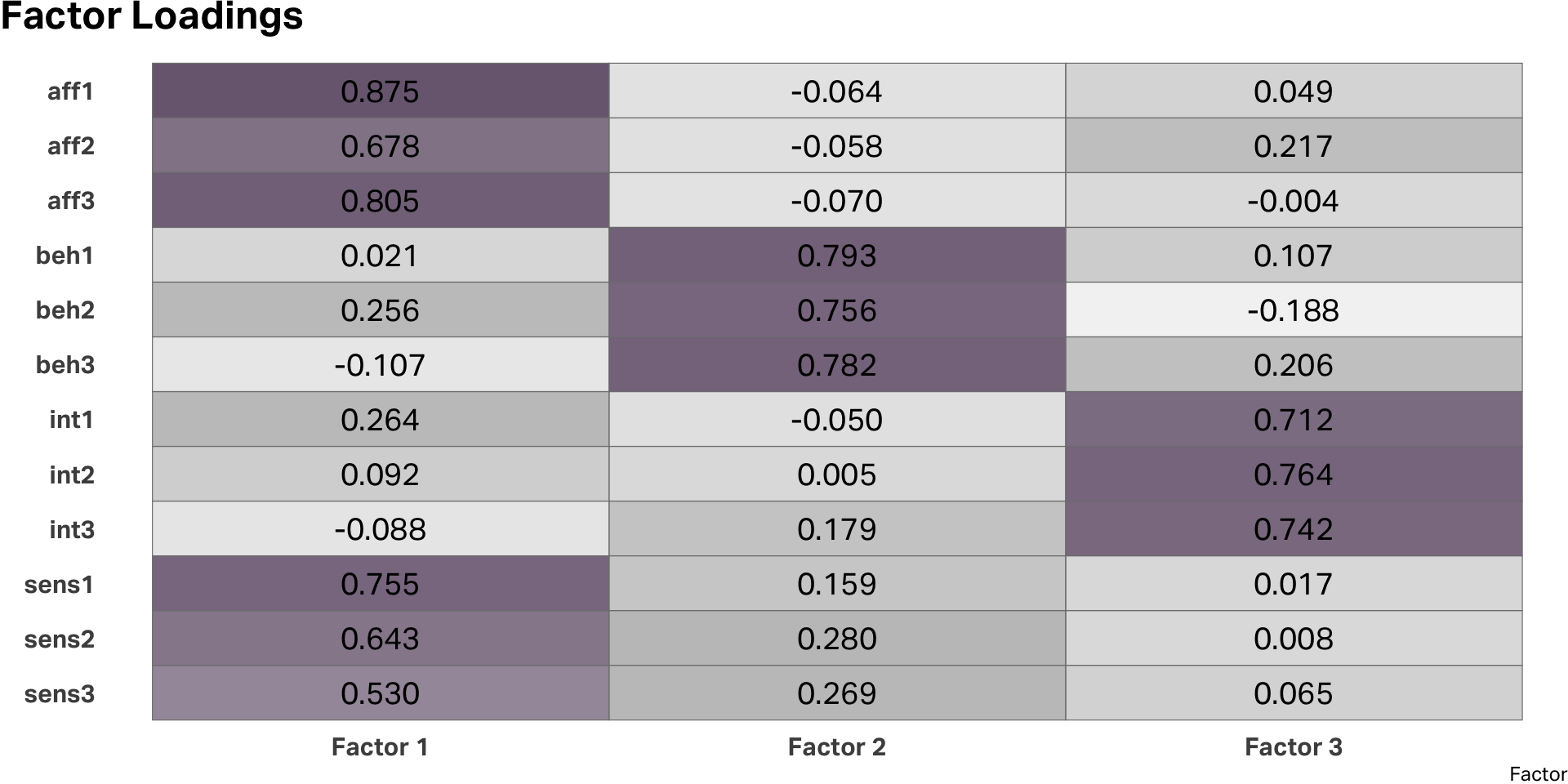Click the Factor Loadings chart title

[152, 16]
